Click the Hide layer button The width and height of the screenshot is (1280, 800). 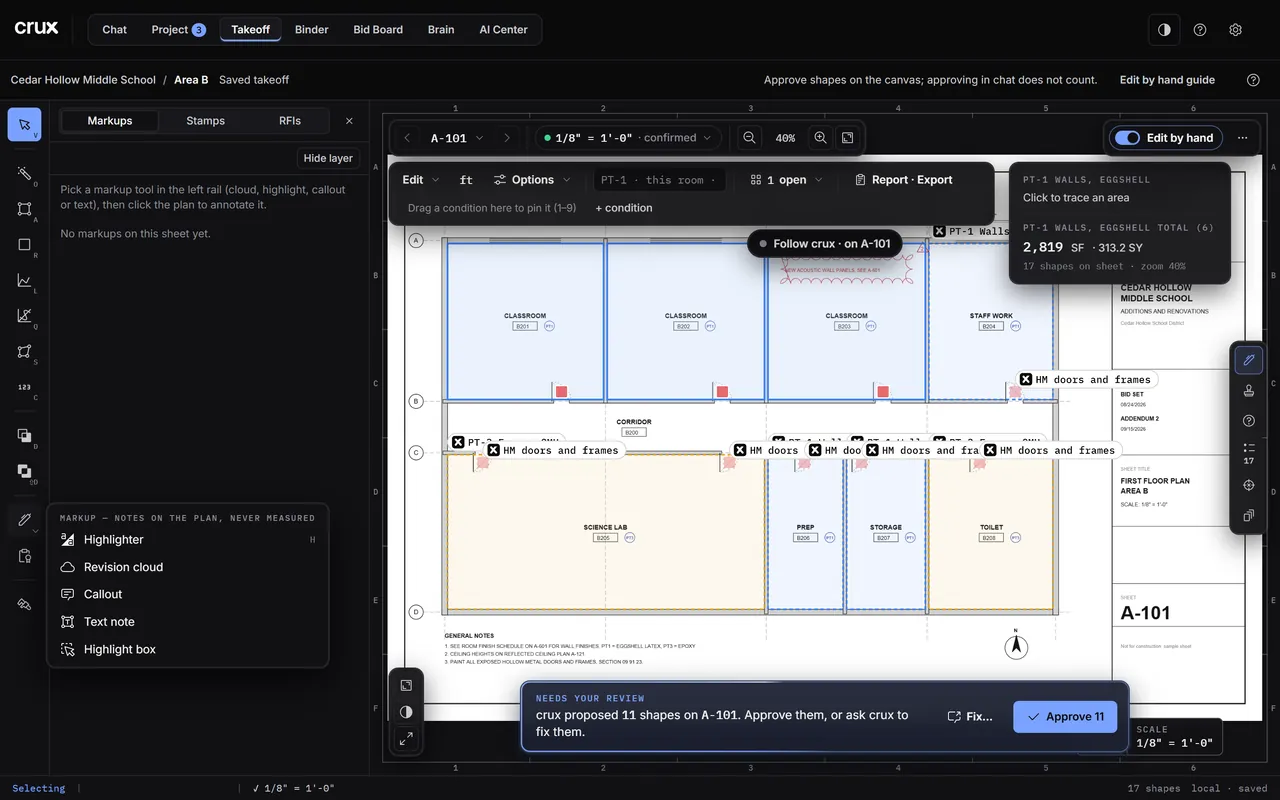(x=328, y=158)
